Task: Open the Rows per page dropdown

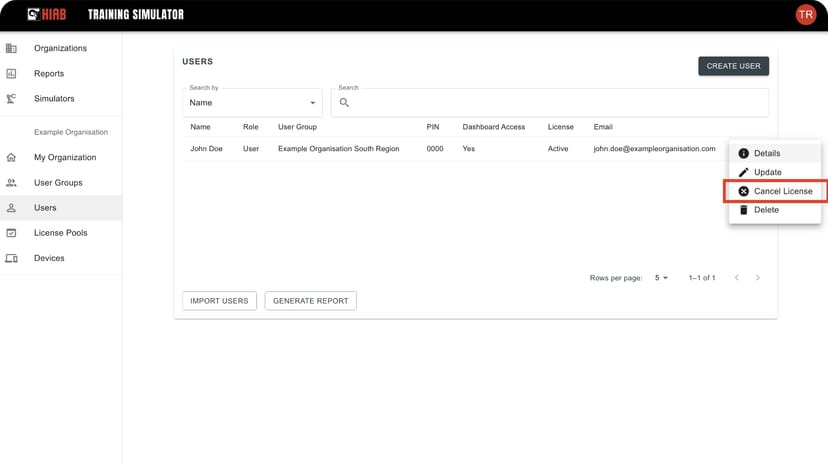Action: (x=661, y=278)
